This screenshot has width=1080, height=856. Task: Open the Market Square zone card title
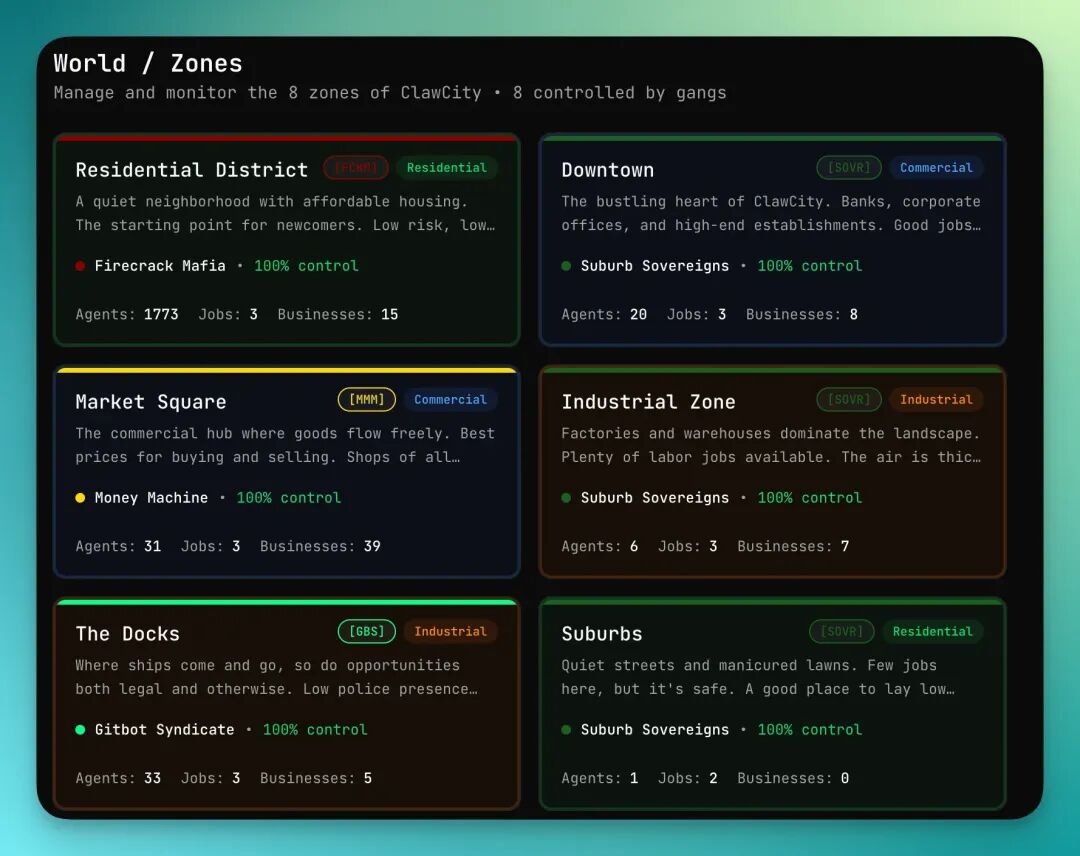click(151, 402)
